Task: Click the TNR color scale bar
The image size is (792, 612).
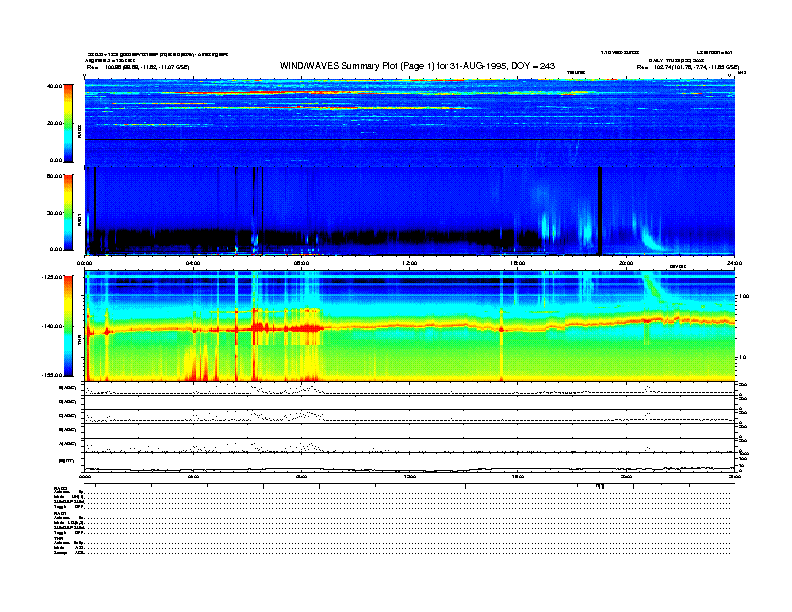Action: click(68, 326)
